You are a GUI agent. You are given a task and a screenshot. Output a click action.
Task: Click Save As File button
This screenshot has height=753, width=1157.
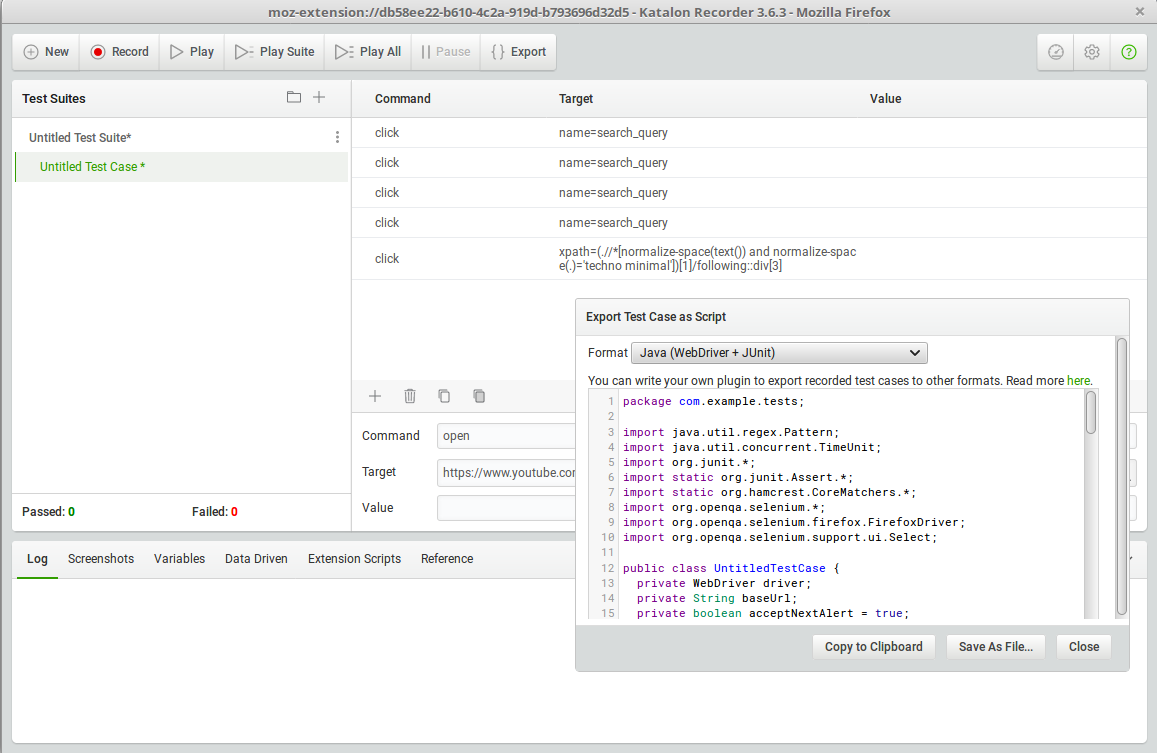pos(995,646)
